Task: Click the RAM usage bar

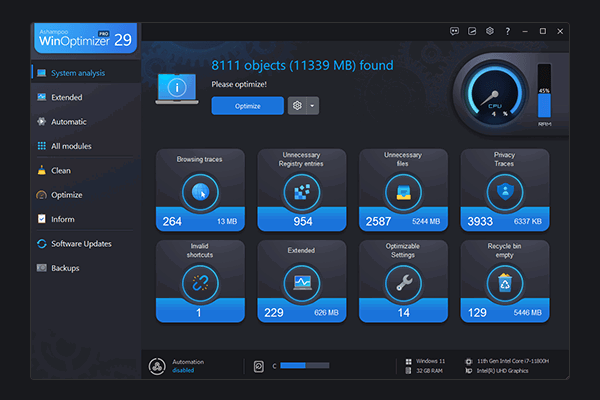Action: coord(544,91)
